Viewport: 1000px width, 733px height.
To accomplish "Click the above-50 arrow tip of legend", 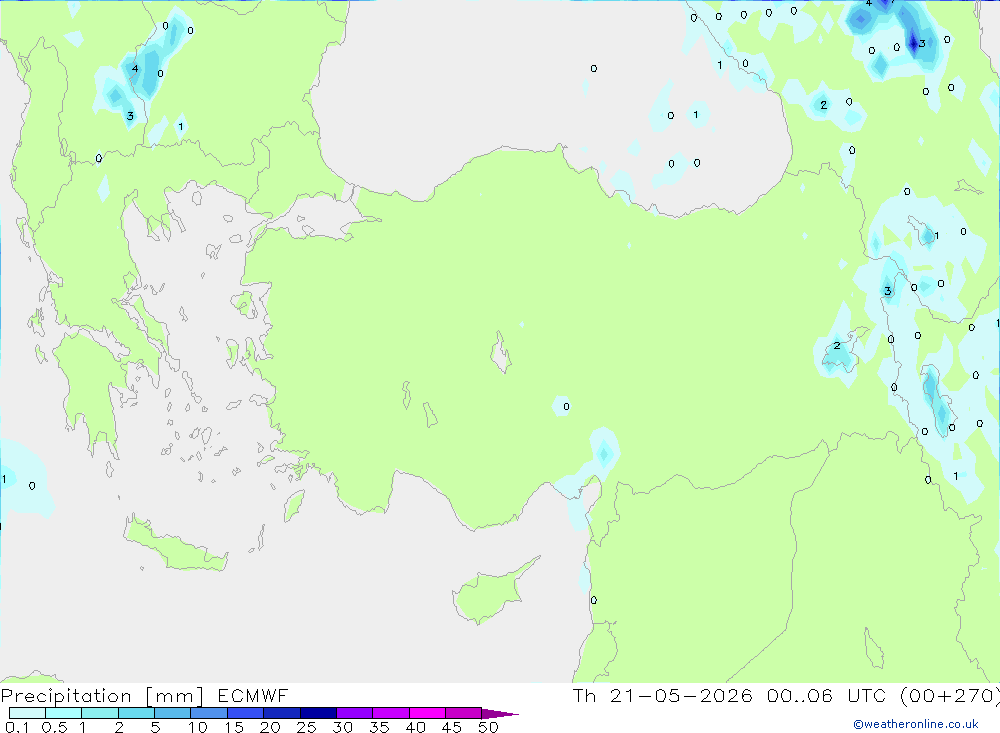I will click(500, 714).
